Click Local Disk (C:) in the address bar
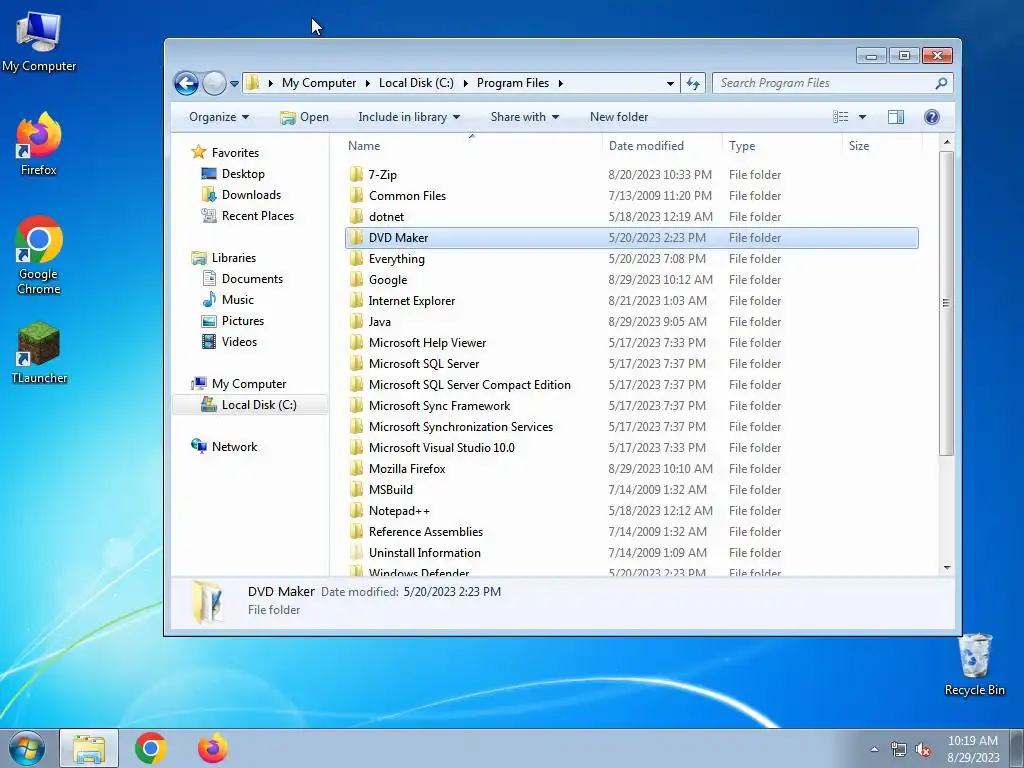 (x=416, y=83)
